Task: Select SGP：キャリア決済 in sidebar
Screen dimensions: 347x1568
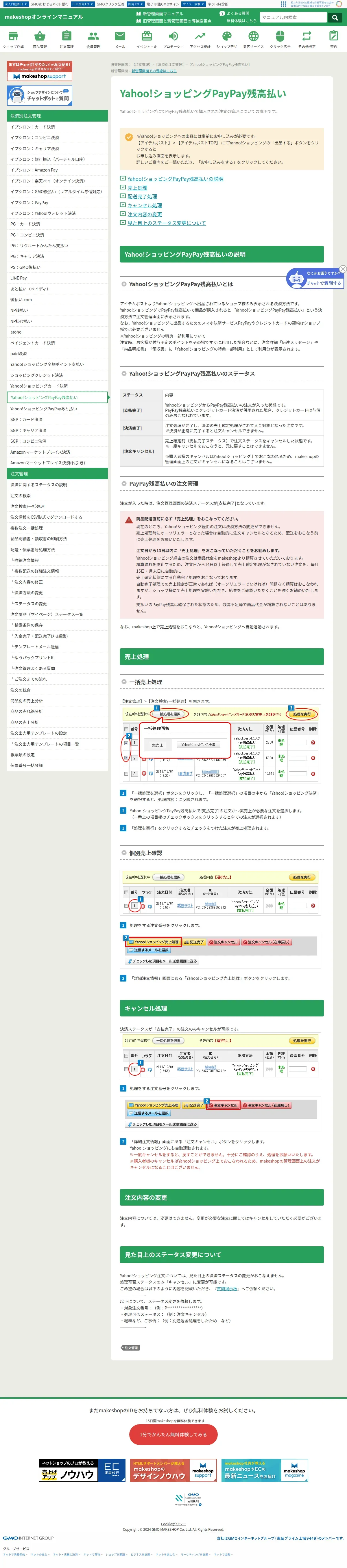Action: coord(57,430)
